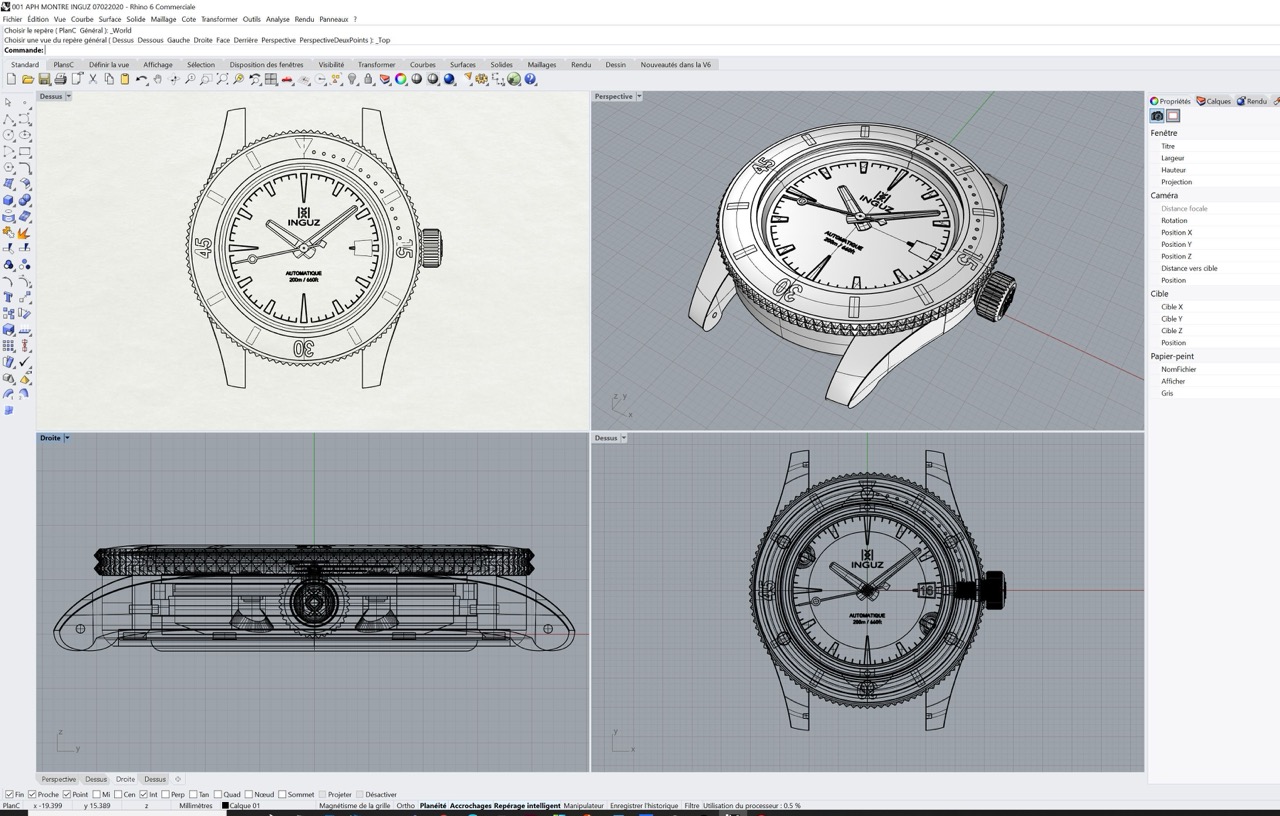Select the Circle tool in left sidebar
The image size is (1280, 816).
click(x=8, y=135)
